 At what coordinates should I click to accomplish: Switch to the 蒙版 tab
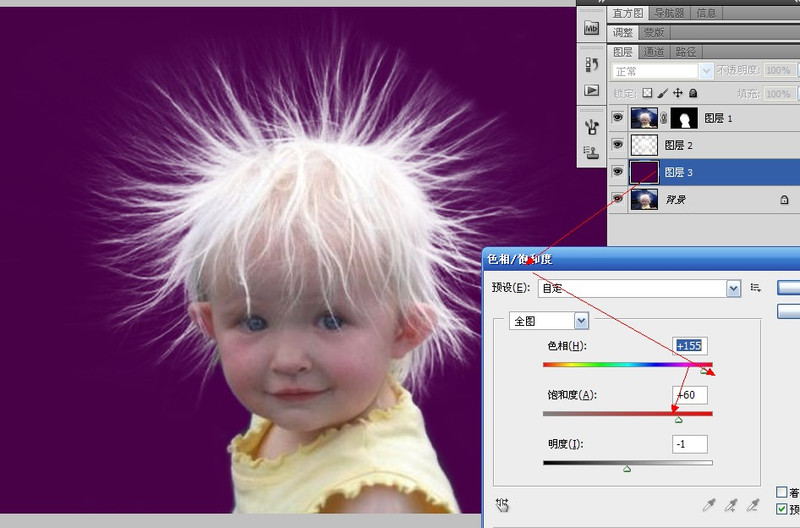pos(654,32)
